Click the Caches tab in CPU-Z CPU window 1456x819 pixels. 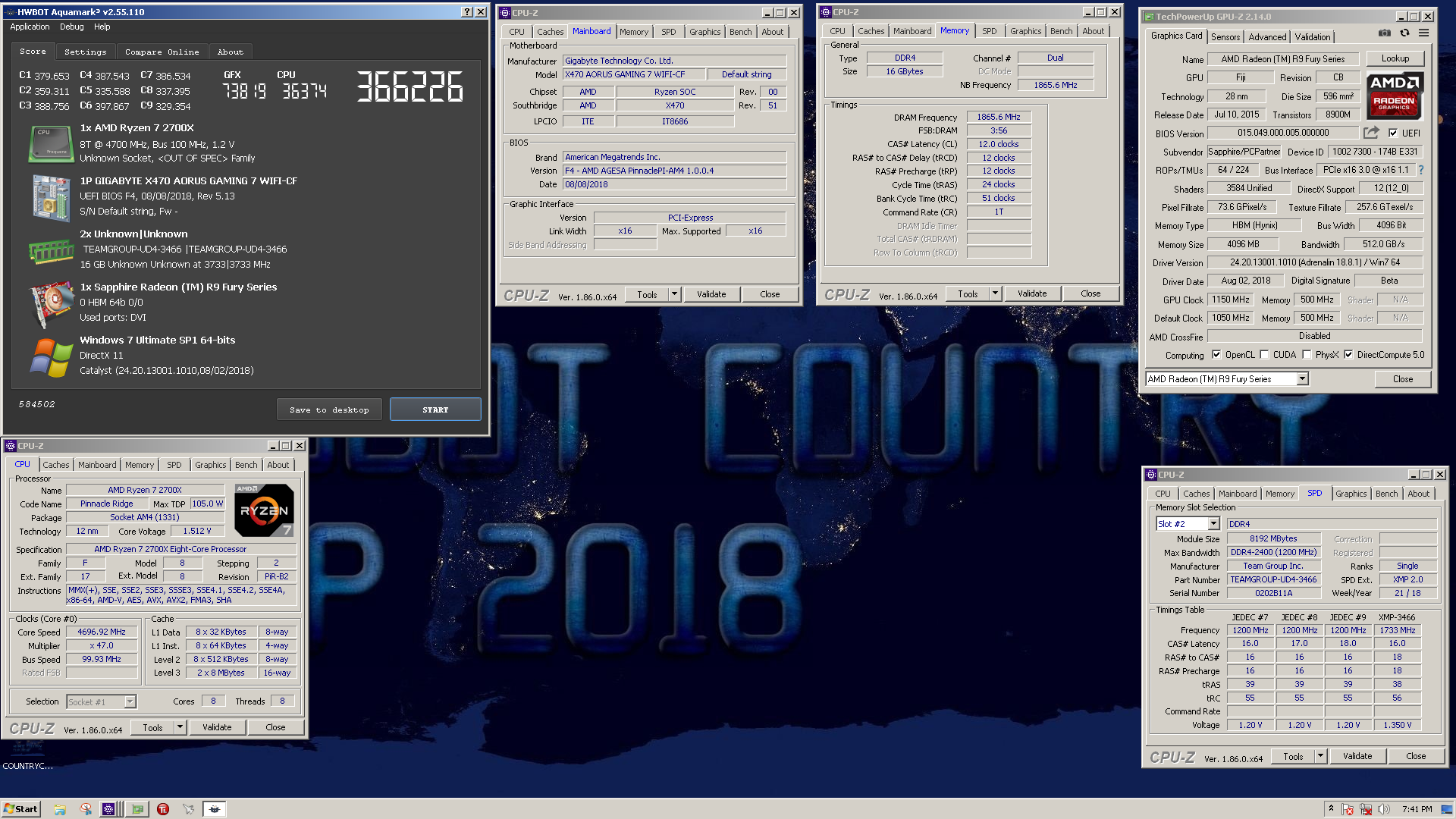55,465
